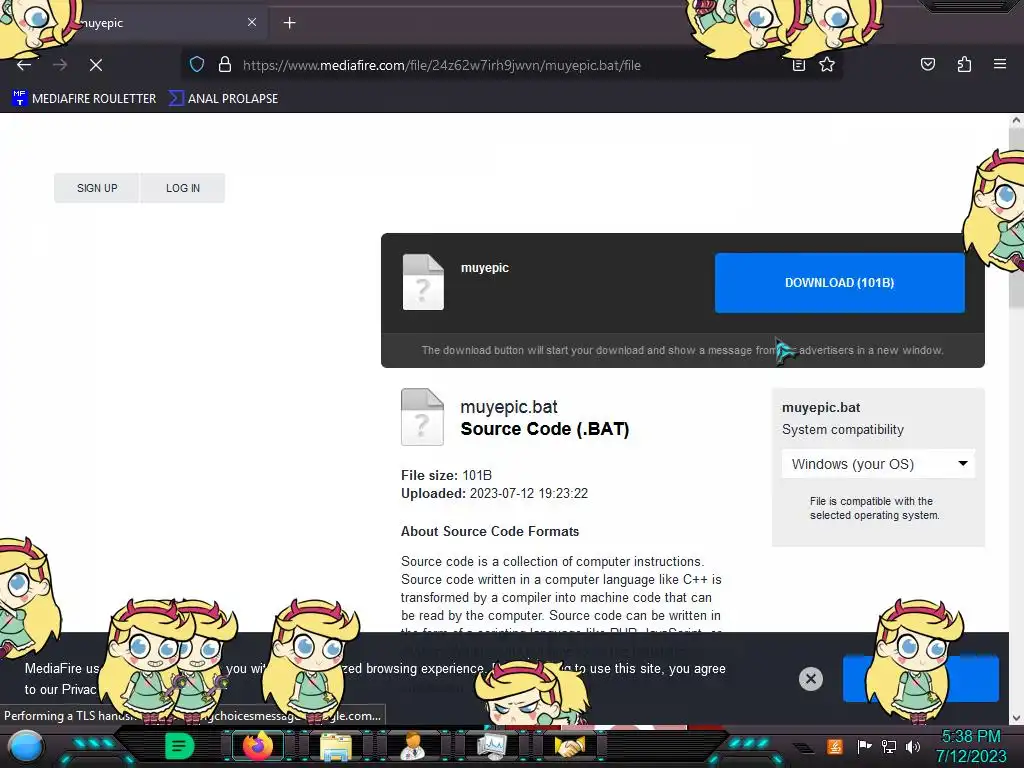Viewport: 1024px width, 768px height.
Task: Open the monitor graph taskbar icon
Action: tap(491, 746)
